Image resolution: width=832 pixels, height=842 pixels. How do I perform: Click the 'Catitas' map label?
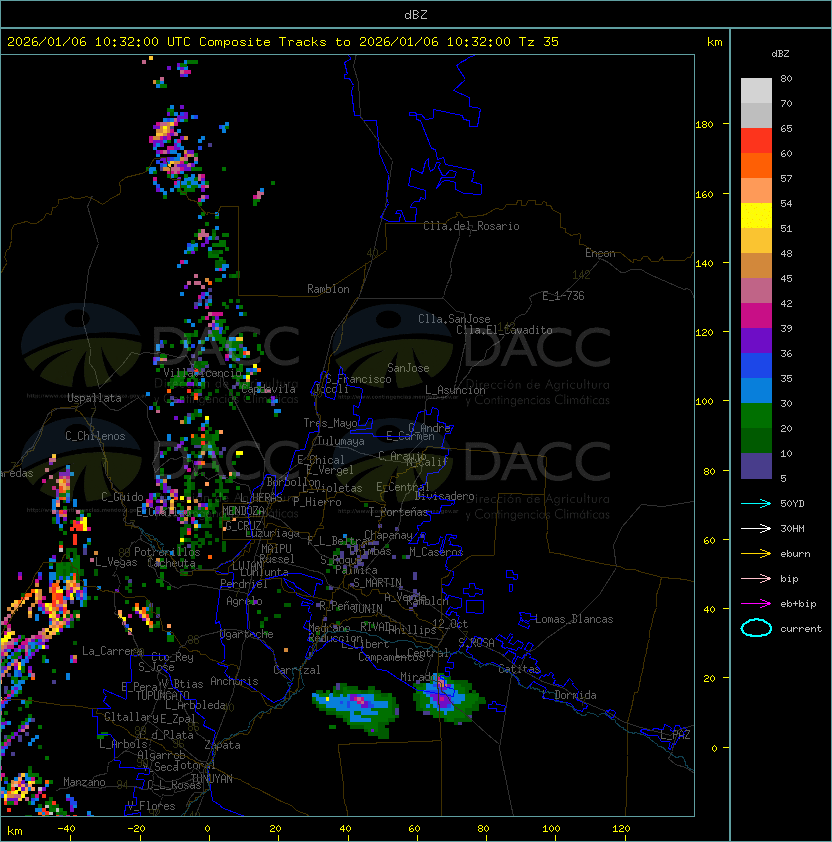(519, 669)
